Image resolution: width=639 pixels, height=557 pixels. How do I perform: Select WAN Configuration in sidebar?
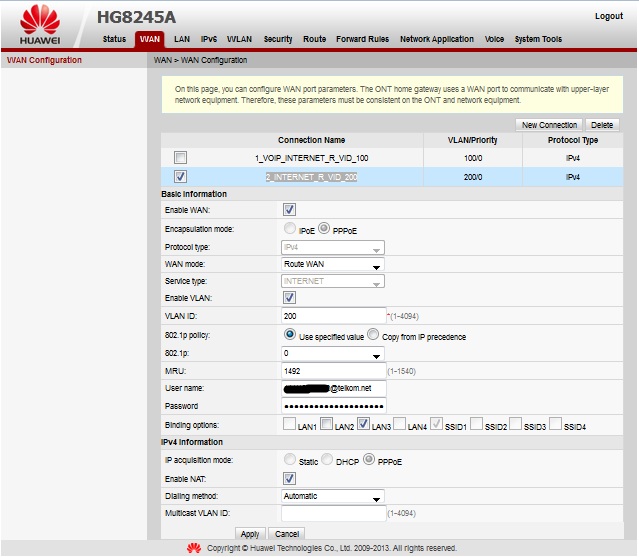(44, 60)
